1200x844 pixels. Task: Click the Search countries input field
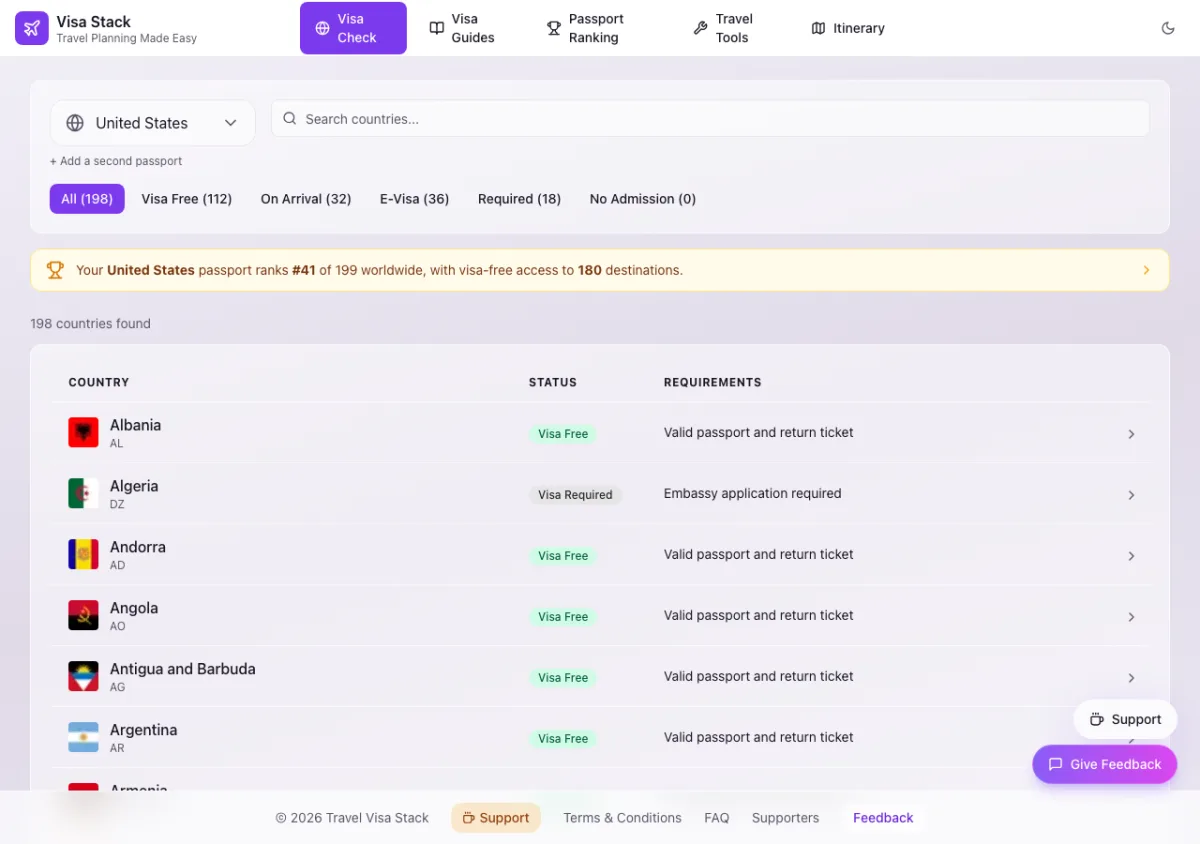(x=710, y=119)
